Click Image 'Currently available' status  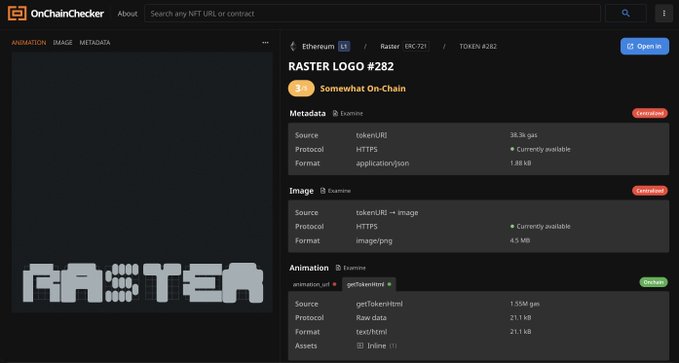coord(540,226)
